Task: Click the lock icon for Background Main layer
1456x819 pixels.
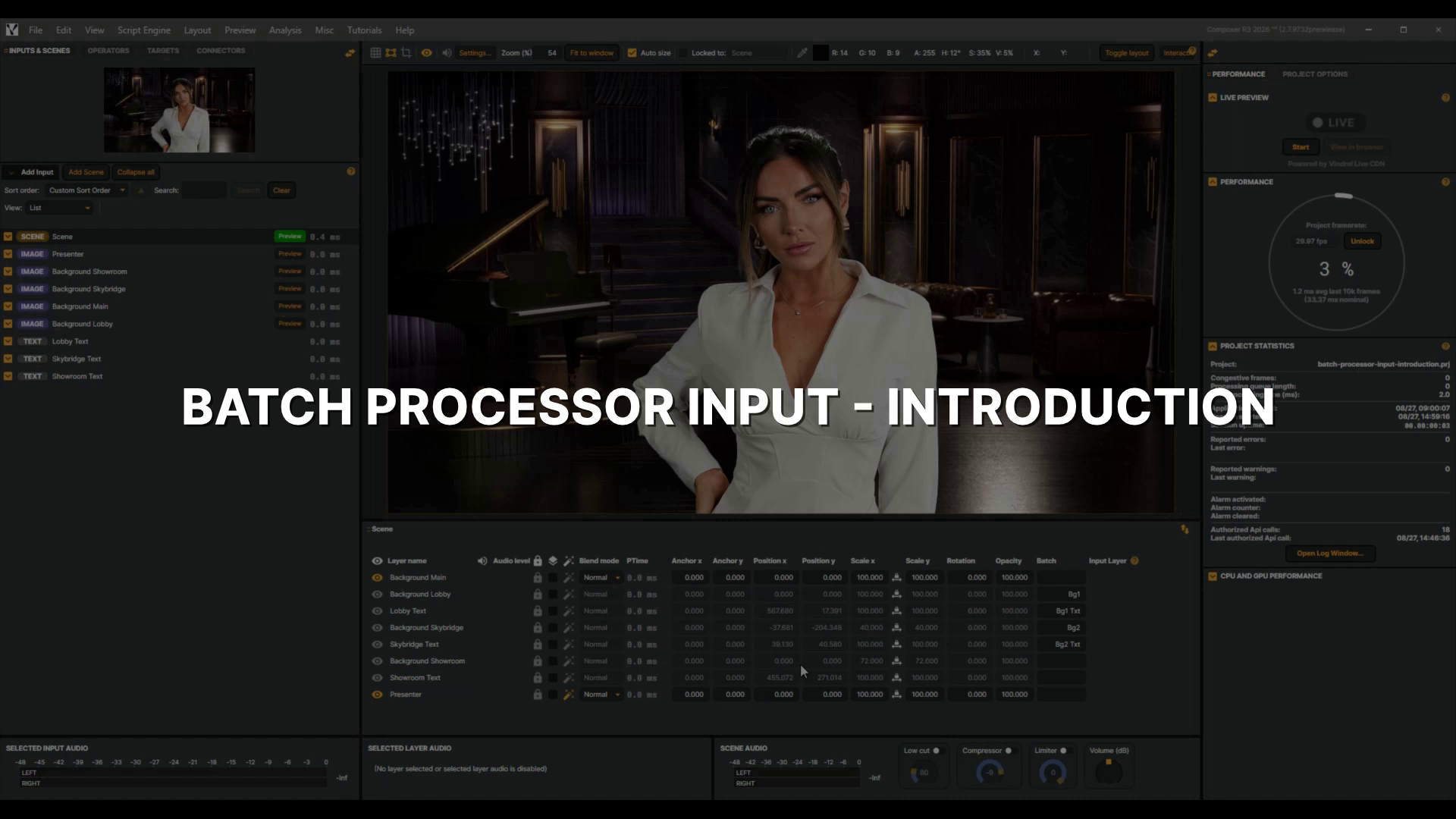Action: click(x=538, y=578)
